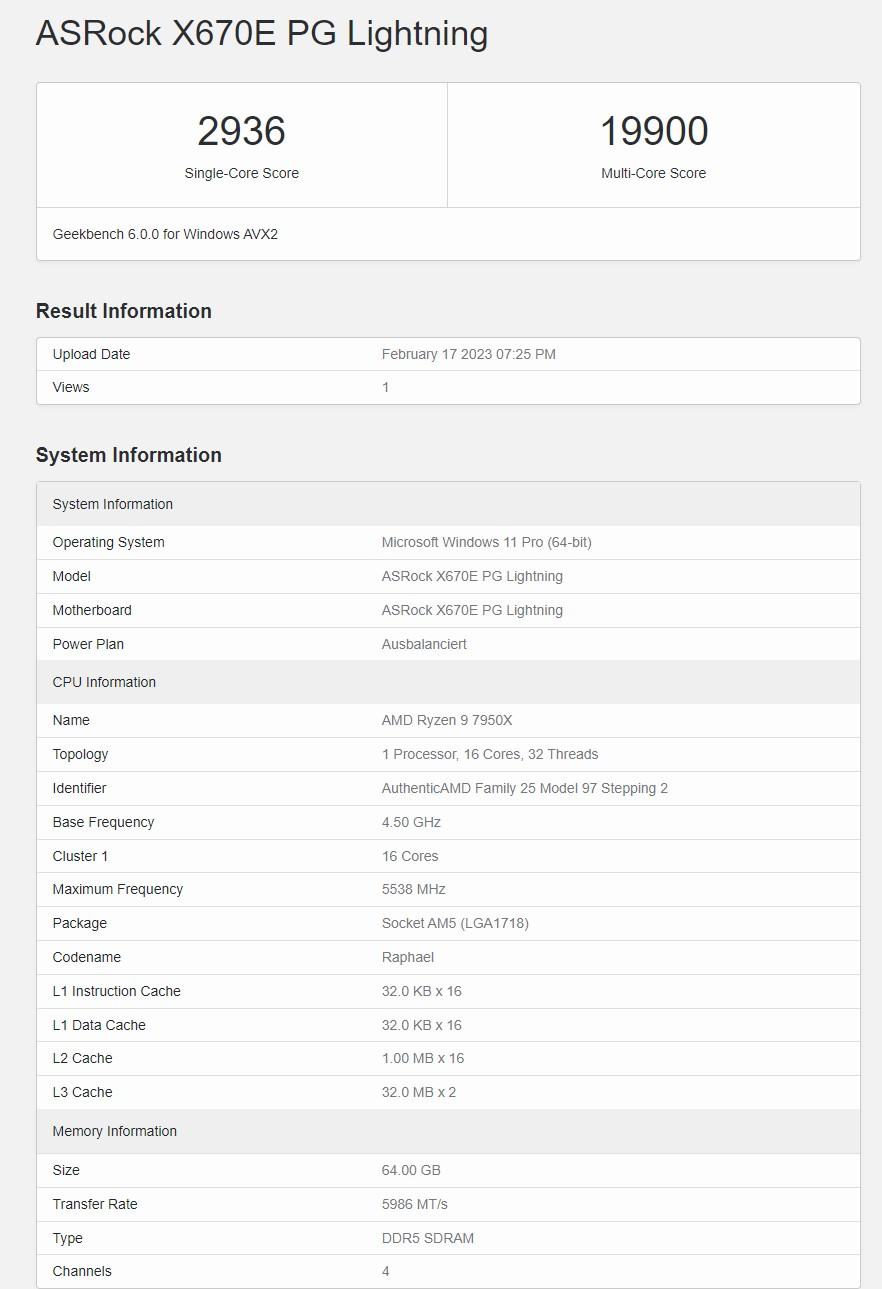Click the Geekbench 6.0.0 for Windows AVX2 text

(x=165, y=234)
